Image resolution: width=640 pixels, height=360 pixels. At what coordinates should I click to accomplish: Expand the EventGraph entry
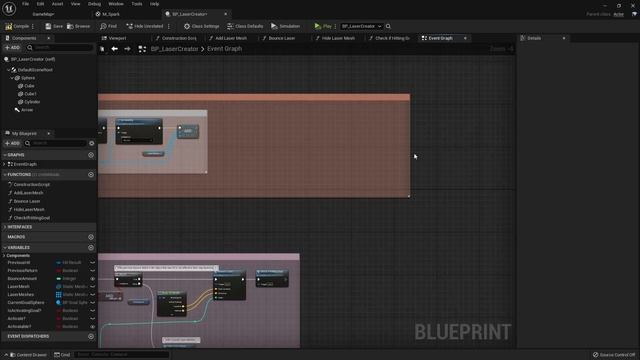(4, 164)
